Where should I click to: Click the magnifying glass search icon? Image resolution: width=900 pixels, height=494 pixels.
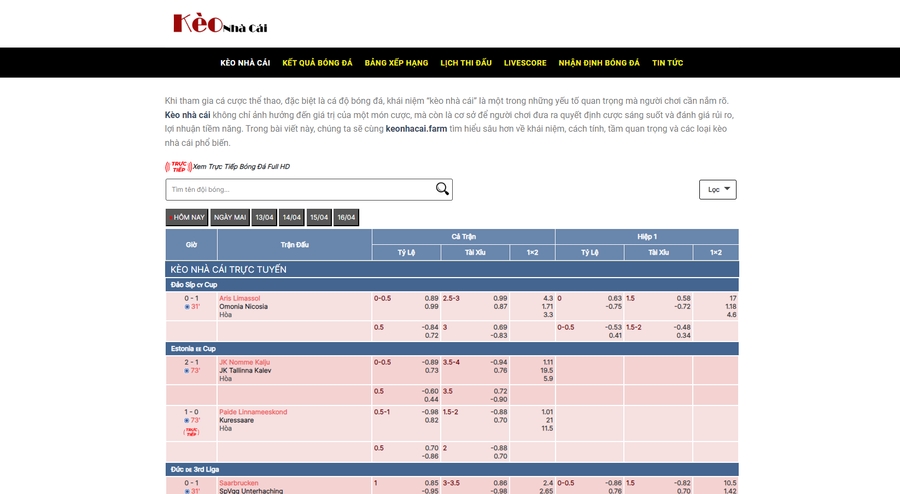click(x=442, y=189)
